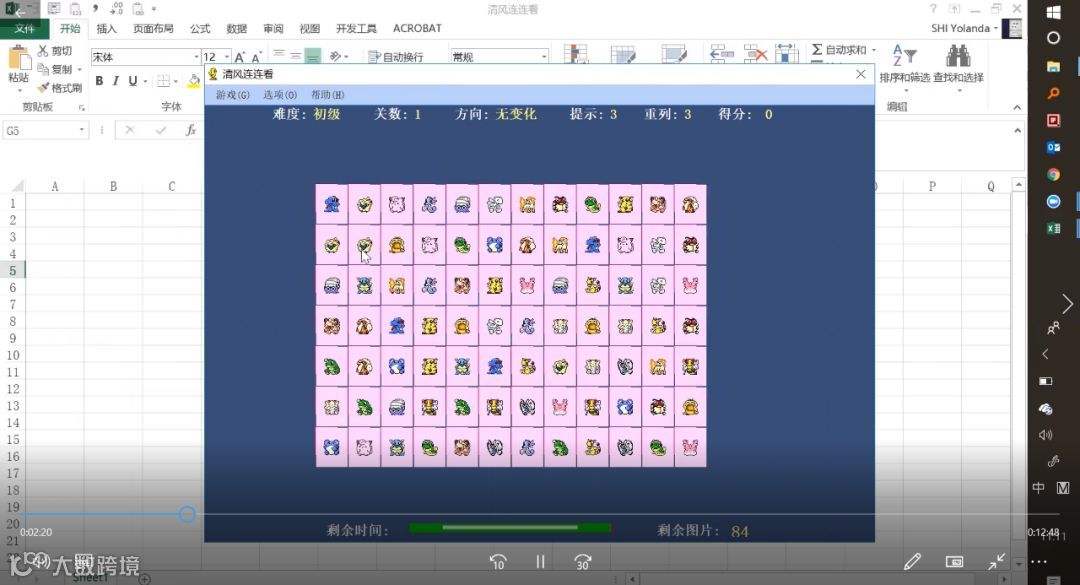Toggle bottom align button in ribbon

click(x=312, y=56)
